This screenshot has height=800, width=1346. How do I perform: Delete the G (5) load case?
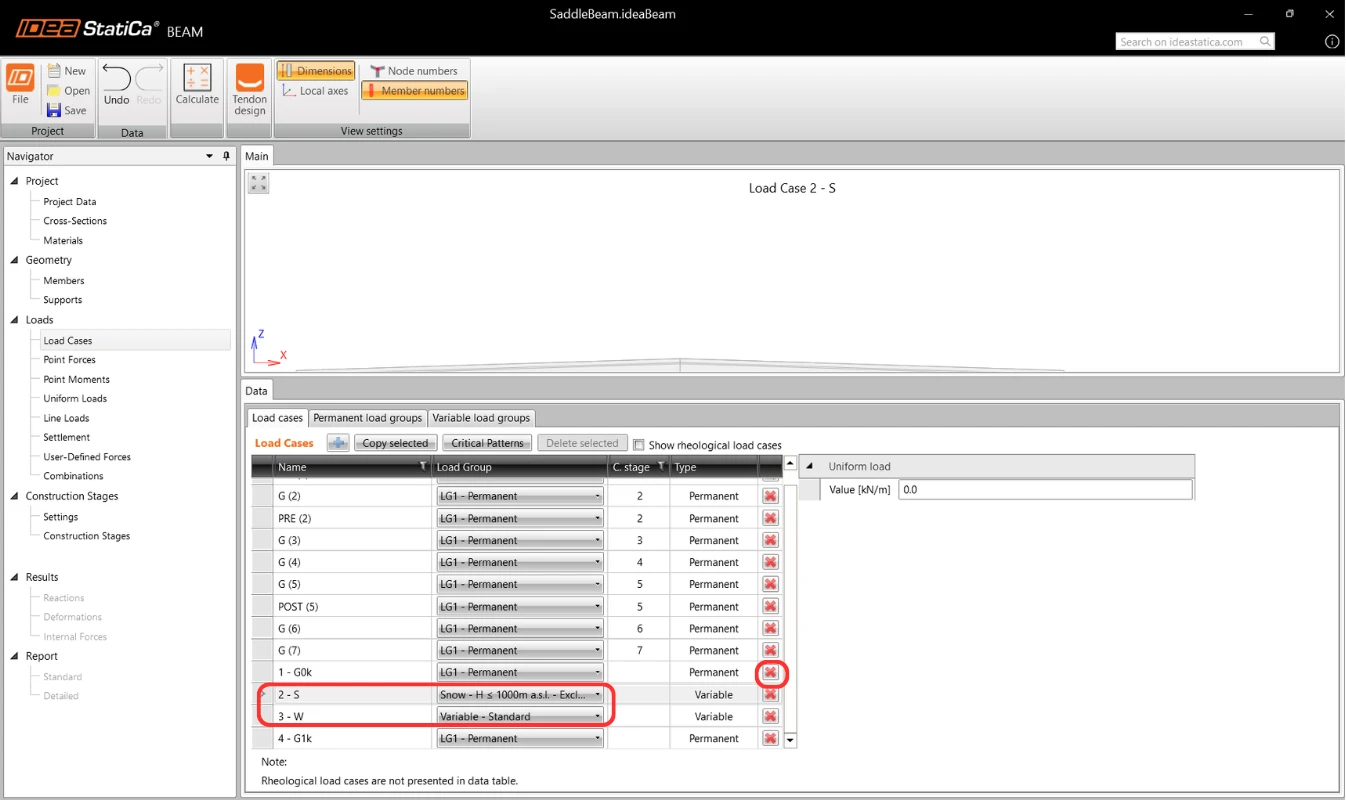coord(770,584)
